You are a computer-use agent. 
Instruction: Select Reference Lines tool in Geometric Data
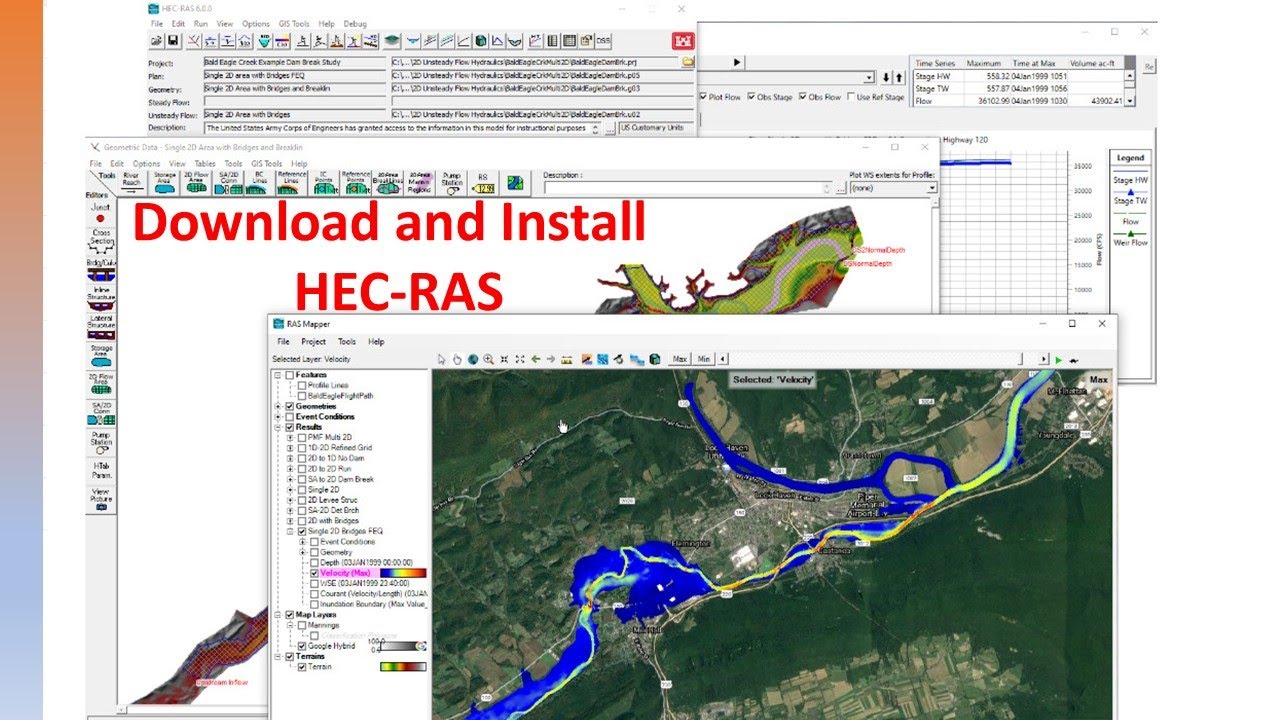point(292,182)
